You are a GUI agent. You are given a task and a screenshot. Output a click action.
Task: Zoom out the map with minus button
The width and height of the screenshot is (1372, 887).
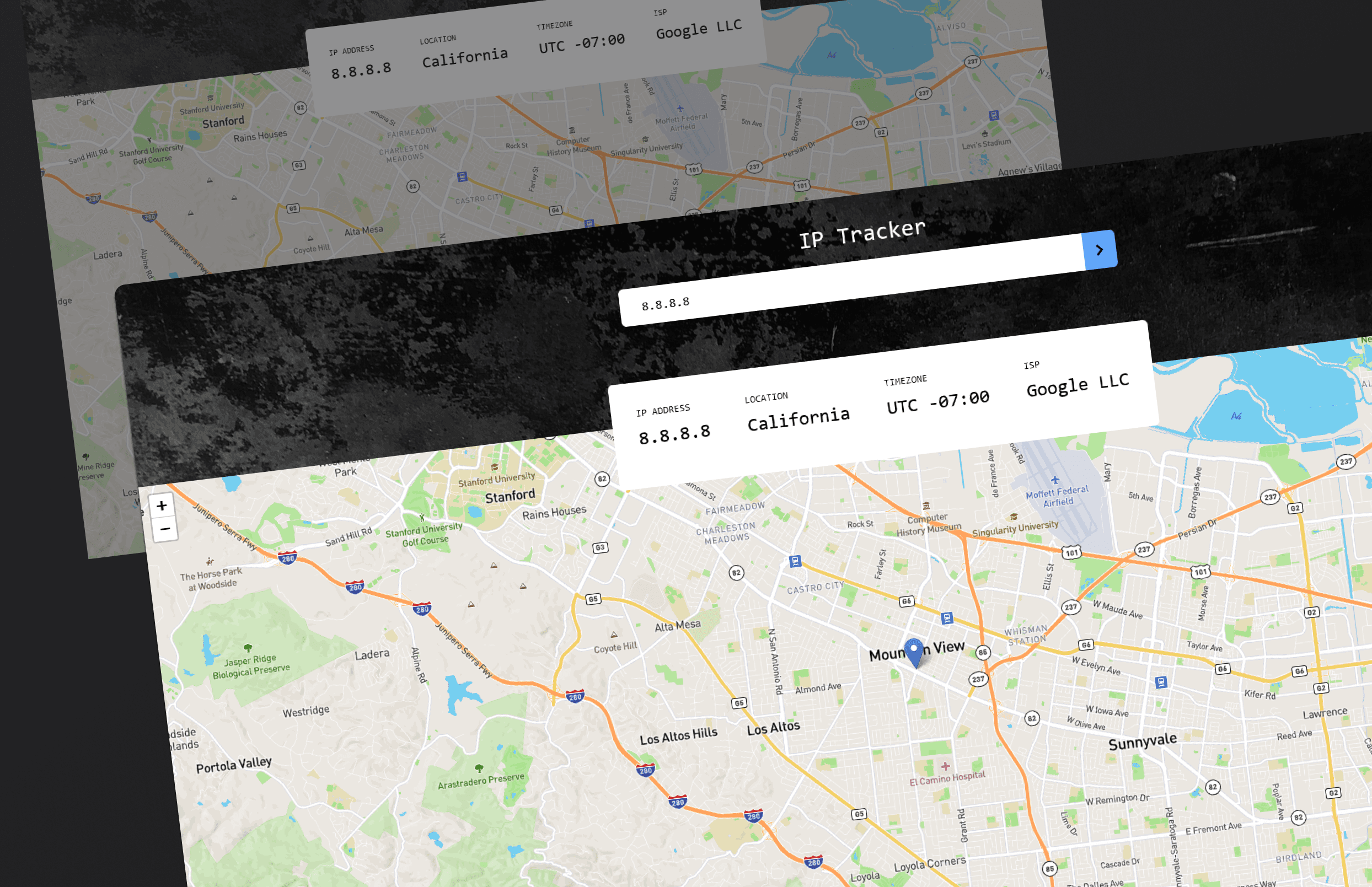point(165,529)
